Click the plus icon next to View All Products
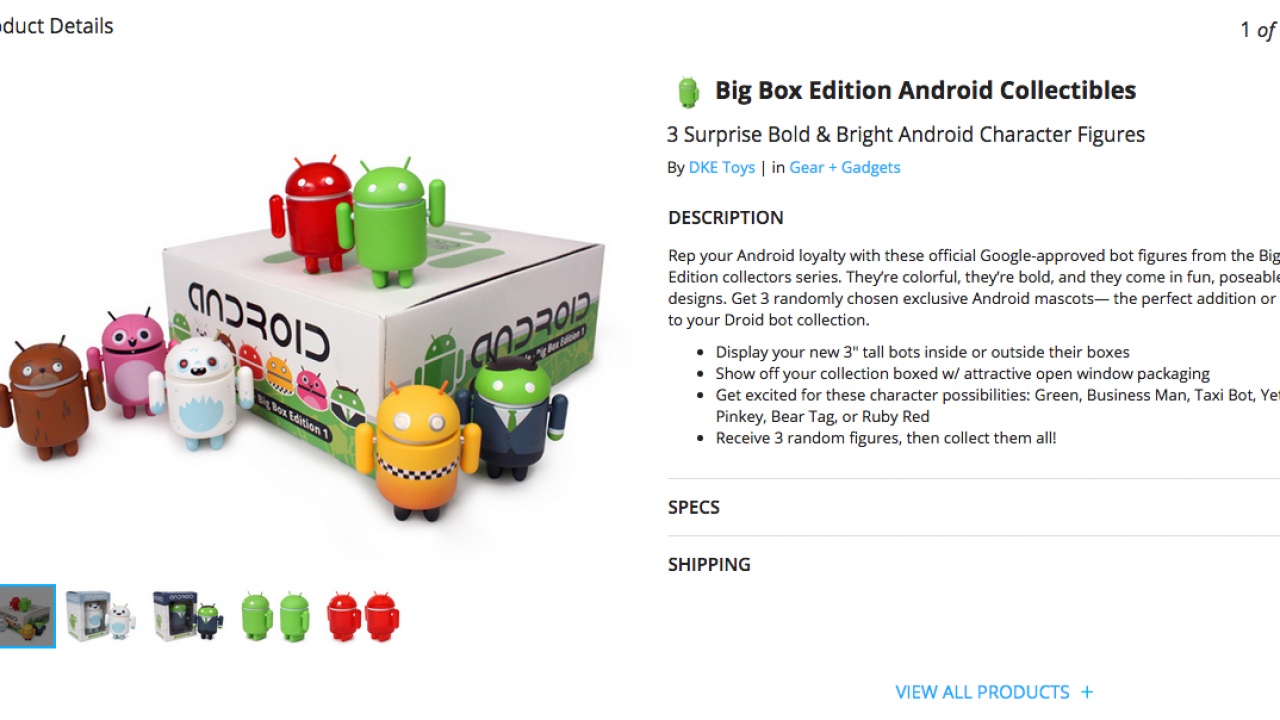The image size is (1280, 720). 1087,692
